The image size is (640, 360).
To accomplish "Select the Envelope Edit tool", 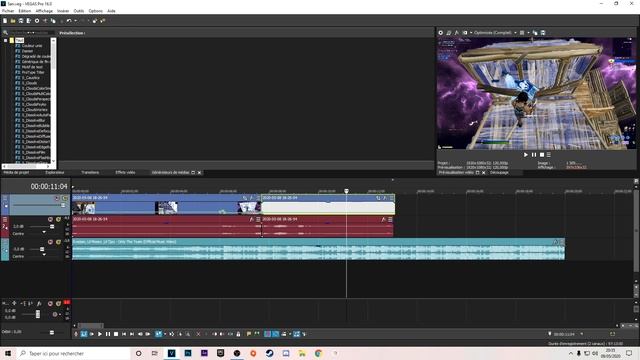I will [172, 334].
